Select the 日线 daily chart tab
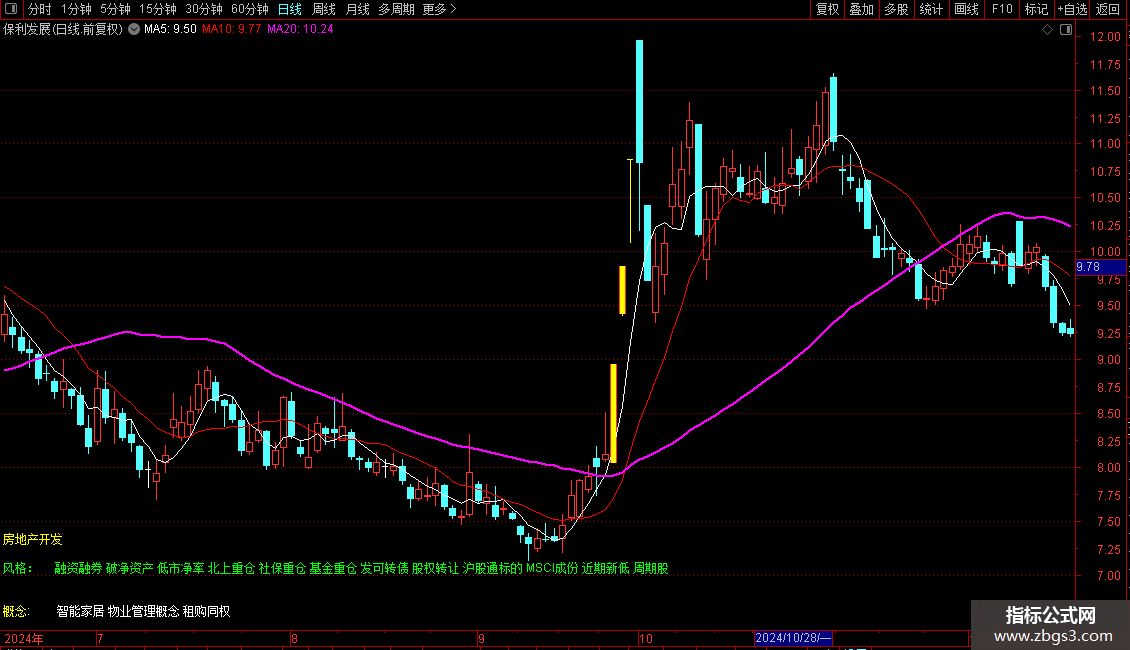The height and width of the screenshot is (650, 1130). pyautogui.click(x=290, y=9)
